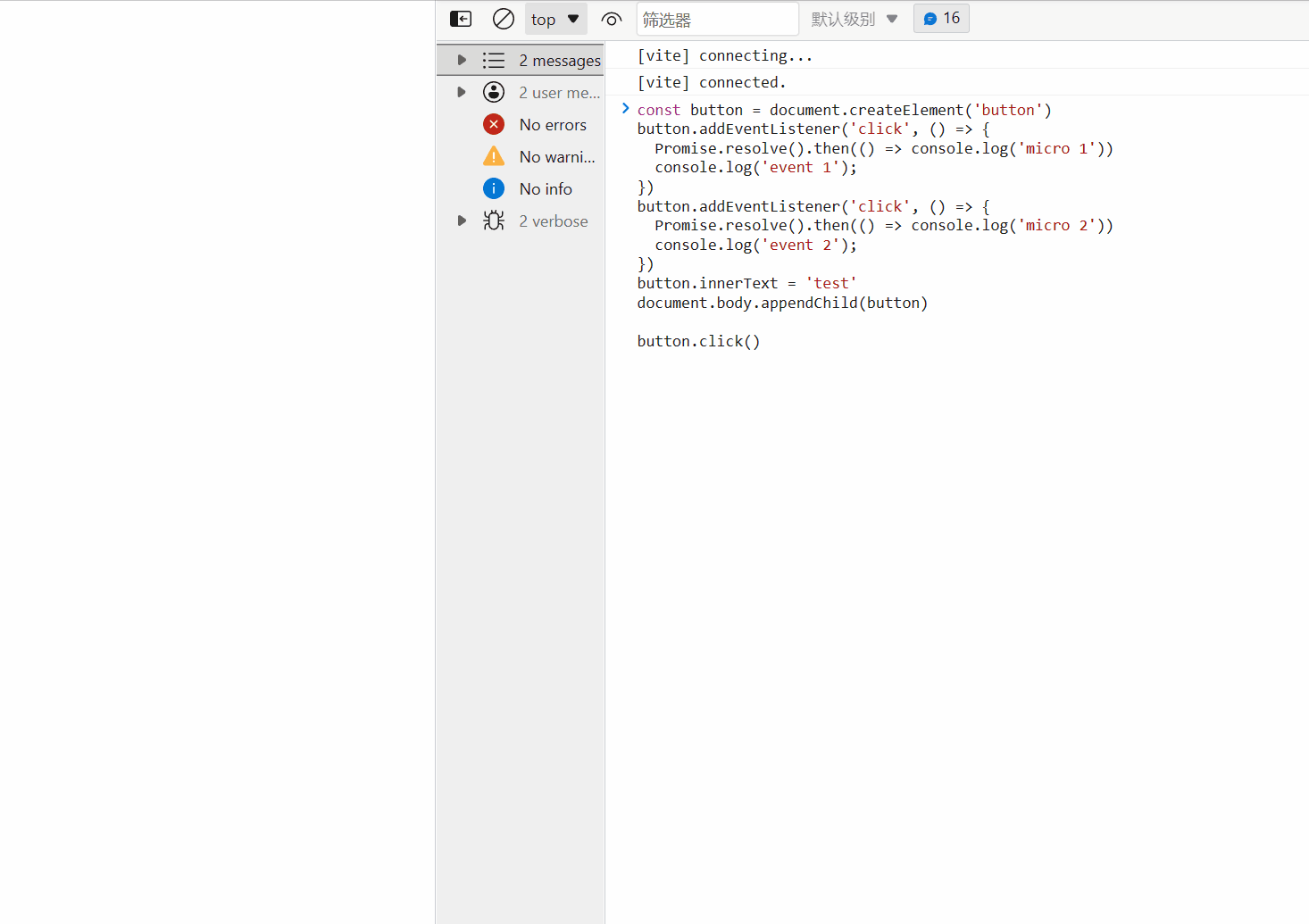Click the yellow warning triangle icon
The width and height of the screenshot is (1309, 924).
tap(494, 156)
